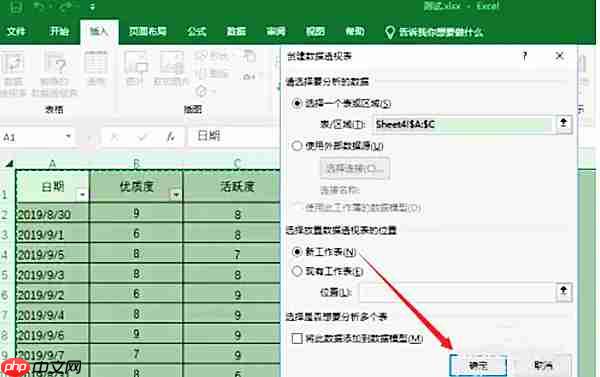Switch to the Data (数据) tab
The height and width of the screenshot is (377, 600).
pyautogui.click(x=236, y=31)
